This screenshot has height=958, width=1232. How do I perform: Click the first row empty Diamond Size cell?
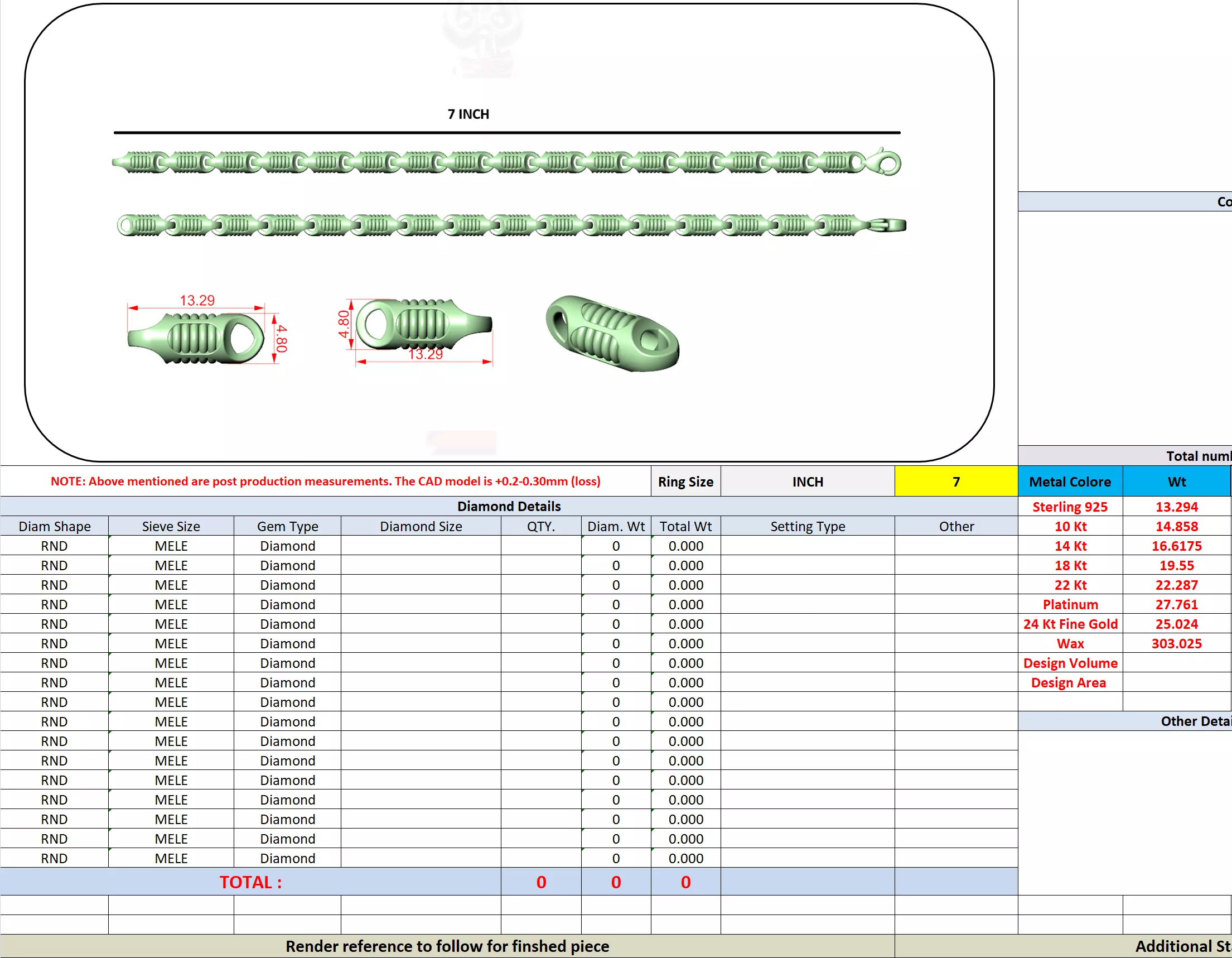click(x=421, y=546)
